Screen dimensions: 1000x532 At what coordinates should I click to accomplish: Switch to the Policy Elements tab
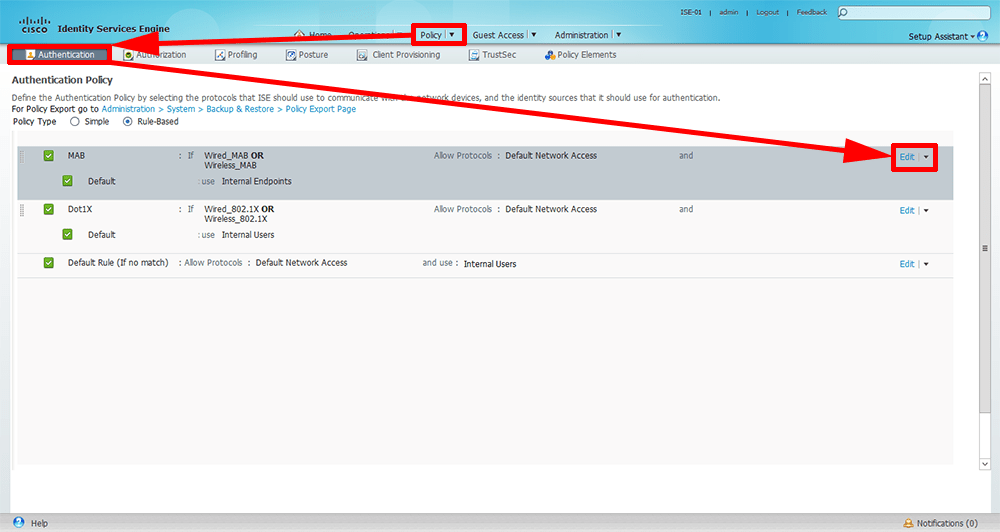[587, 55]
